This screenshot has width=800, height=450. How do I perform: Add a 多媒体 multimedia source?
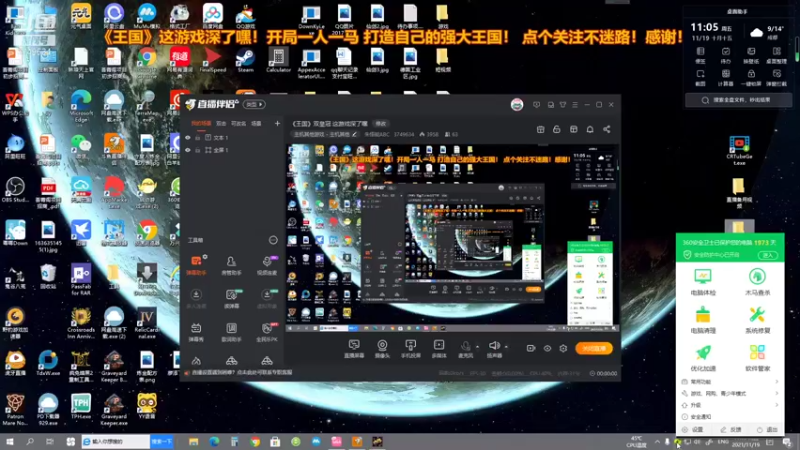439,349
